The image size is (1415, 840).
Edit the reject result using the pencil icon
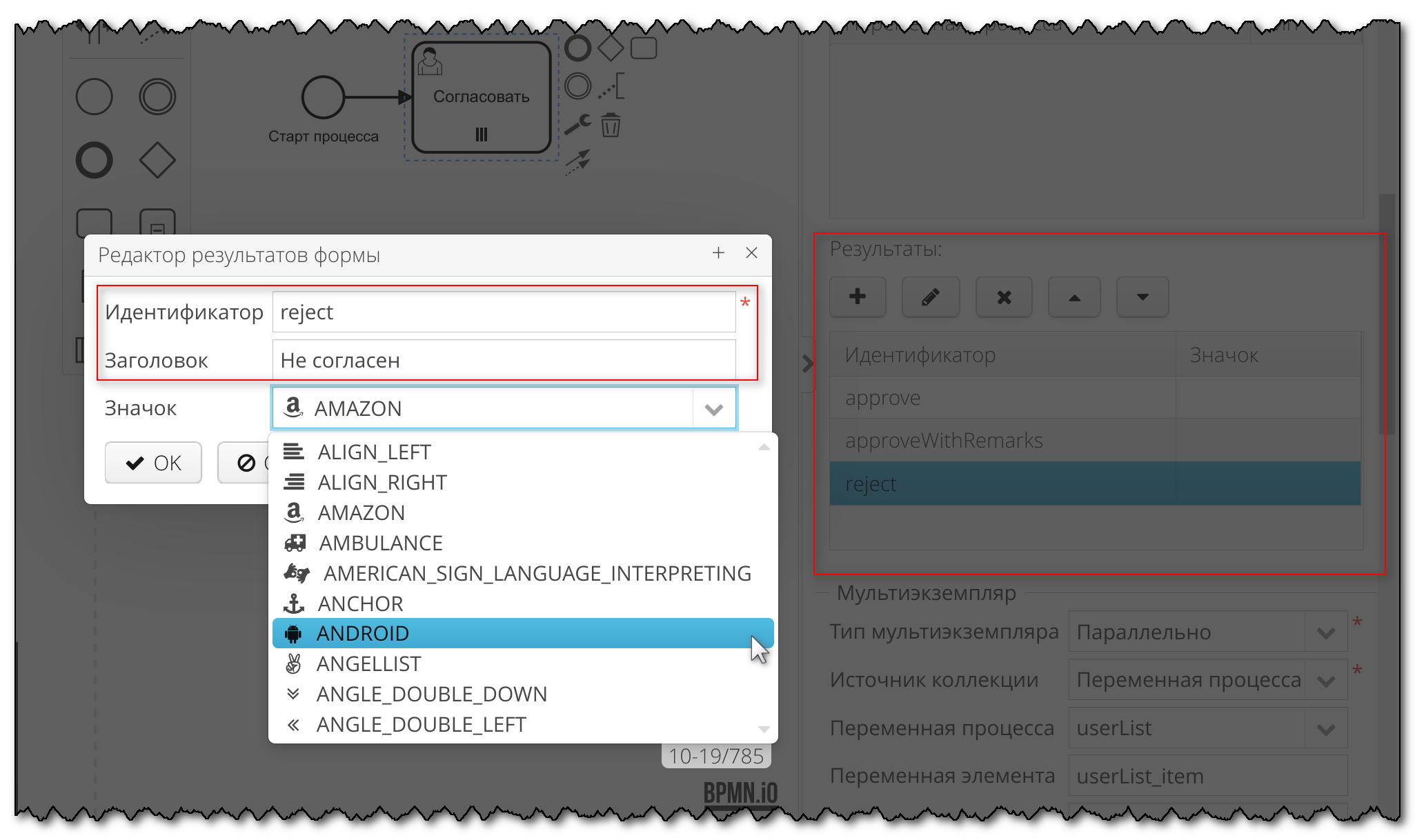click(x=931, y=297)
